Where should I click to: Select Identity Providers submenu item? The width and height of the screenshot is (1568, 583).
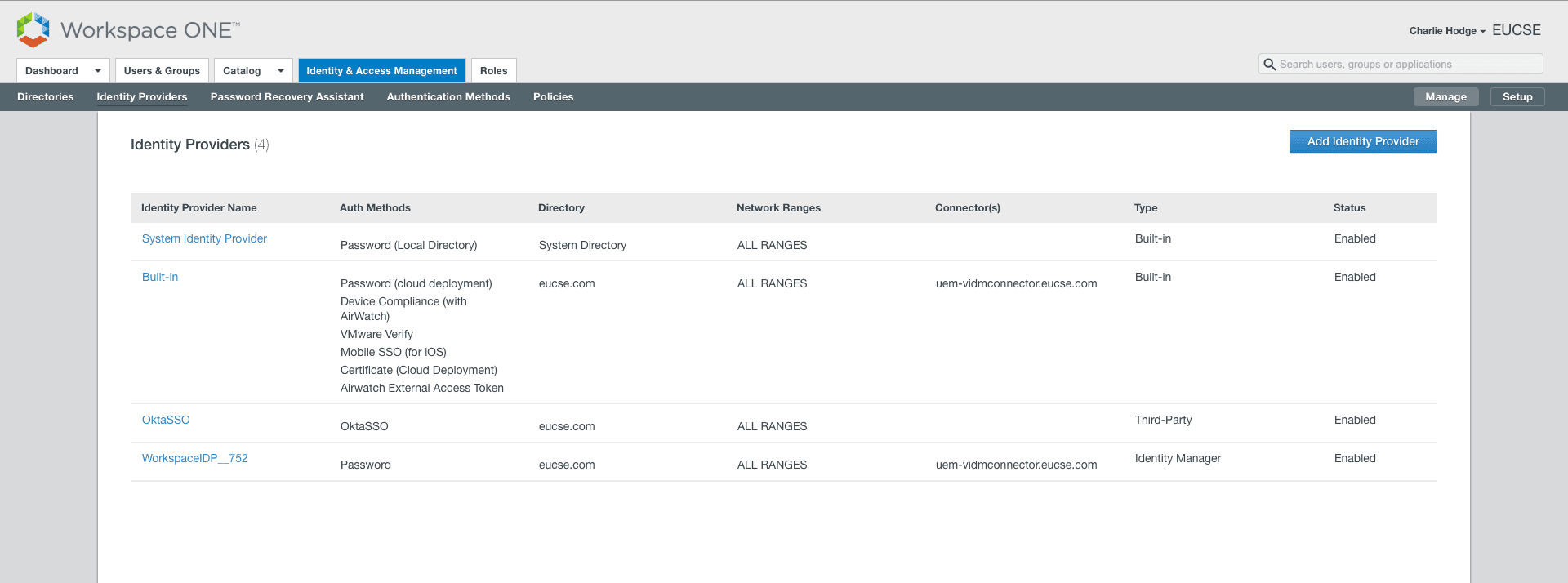pyautogui.click(x=142, y=97)
